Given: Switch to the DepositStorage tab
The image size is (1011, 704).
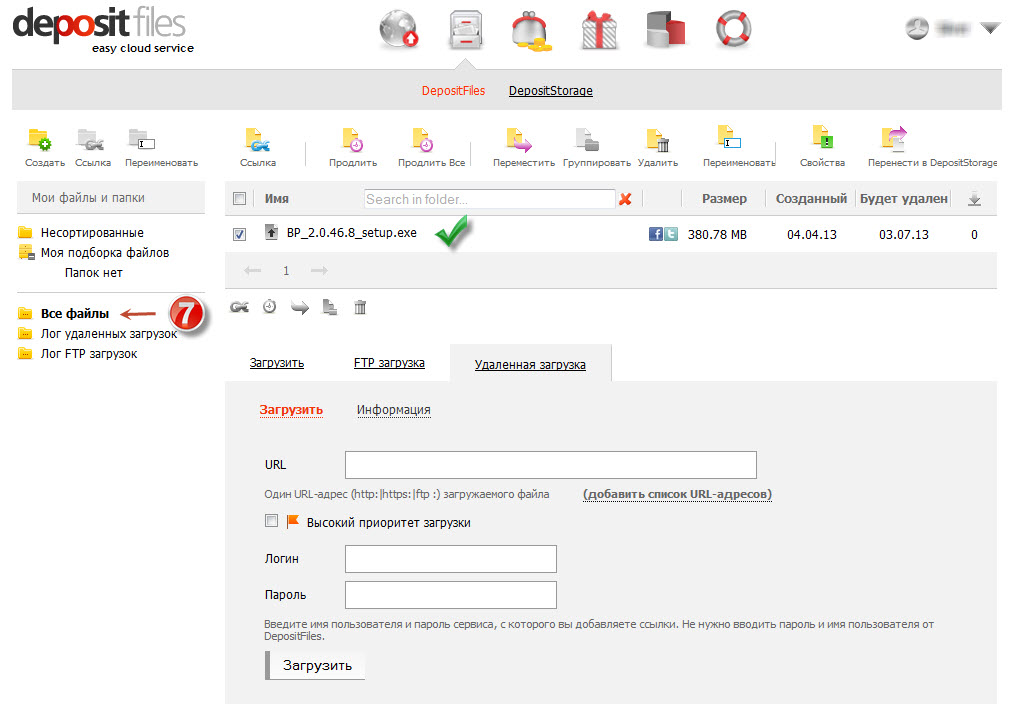Looking at the screenshot, I should click(x=550, y=91).
